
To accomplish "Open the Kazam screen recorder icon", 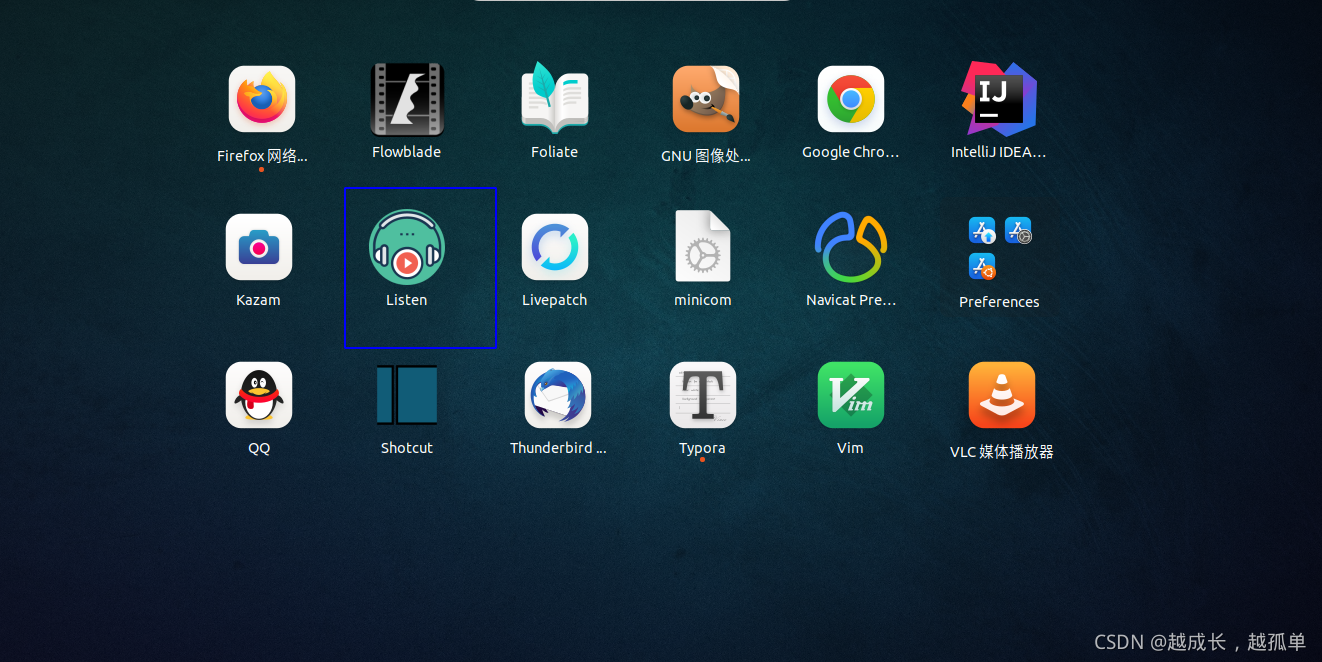I will point(259,247).
